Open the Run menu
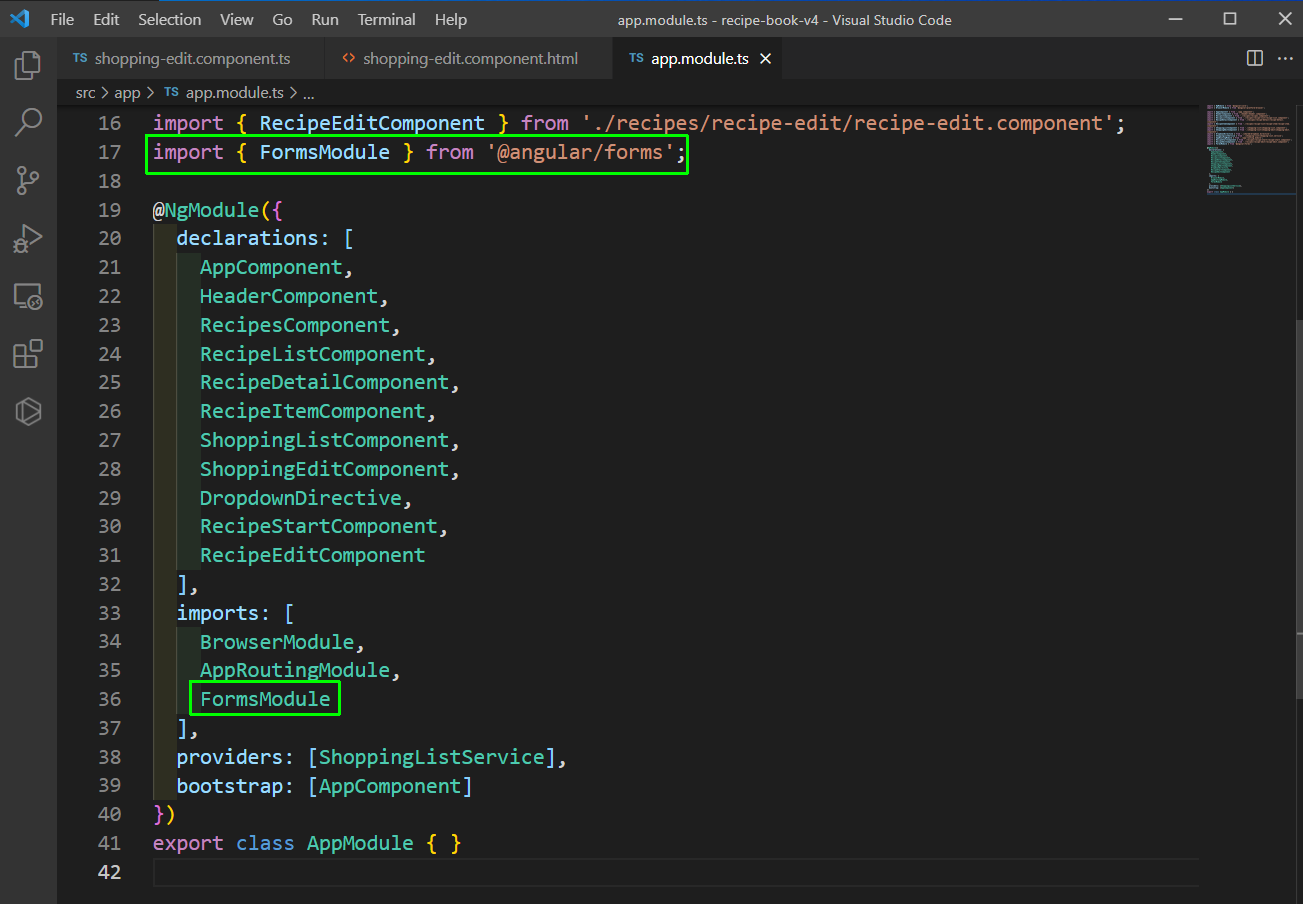 (325, 19)
